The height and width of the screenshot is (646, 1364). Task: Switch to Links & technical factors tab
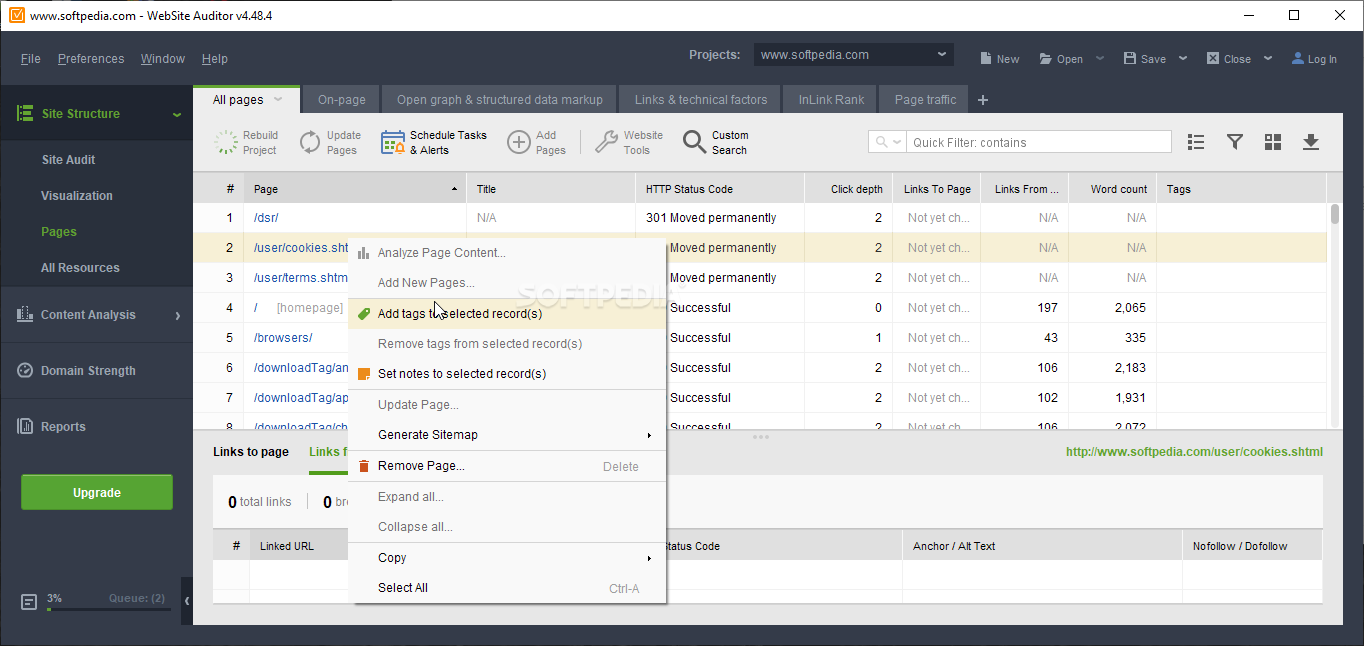click(701, 100)
